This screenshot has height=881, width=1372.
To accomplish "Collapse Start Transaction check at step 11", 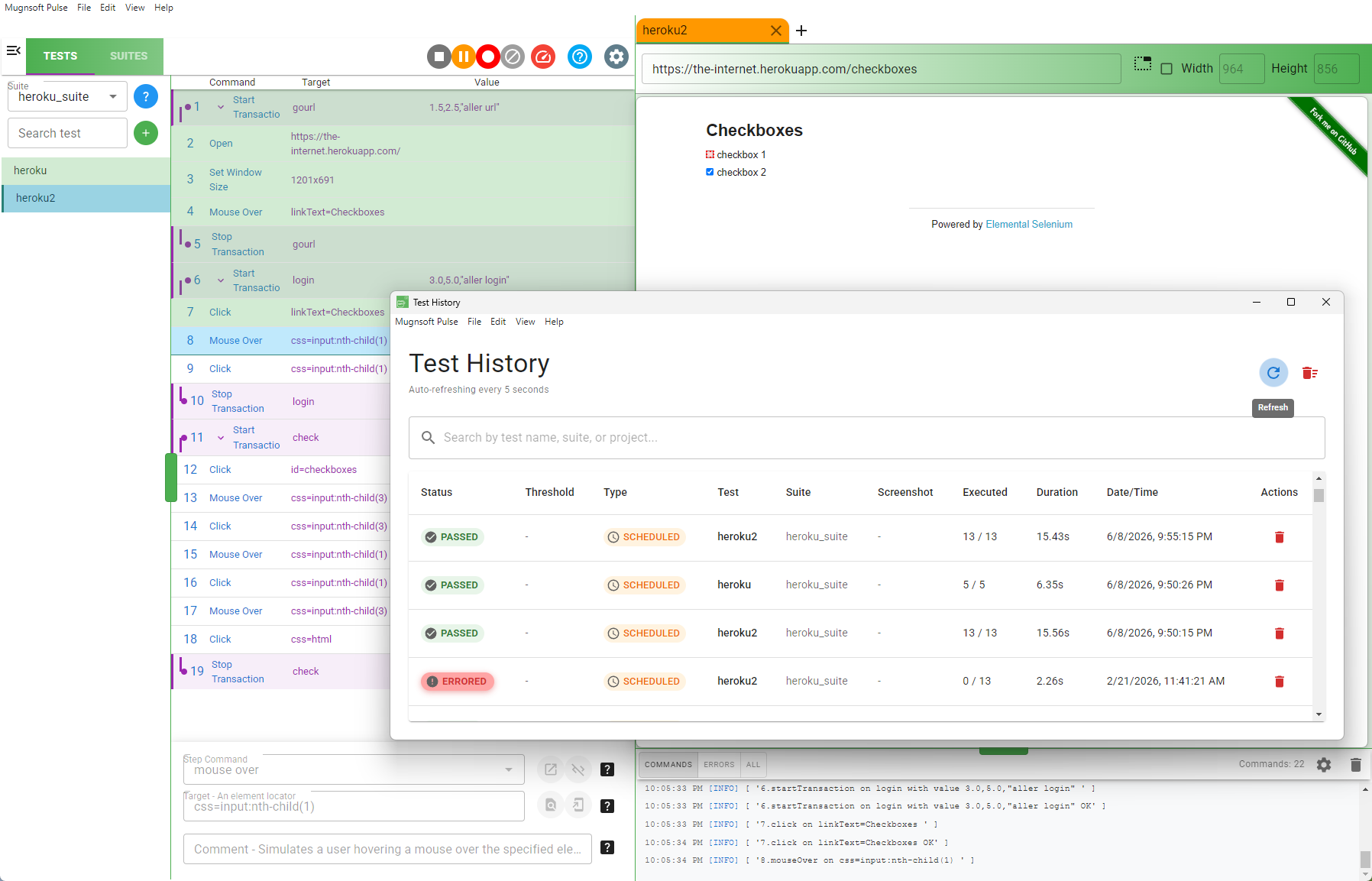I will 221,438.
